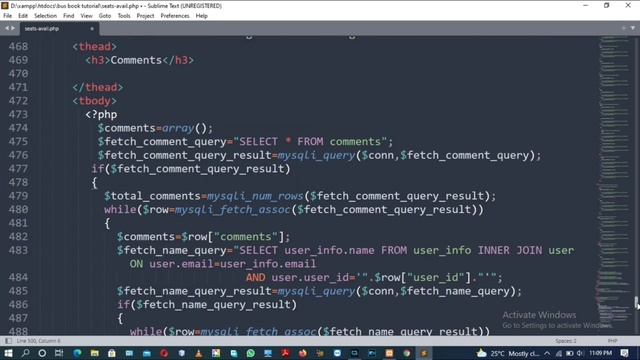The height and width of the screenshot is (360, 640).
Task: Open the Selection menu
Action: (45, 16)
